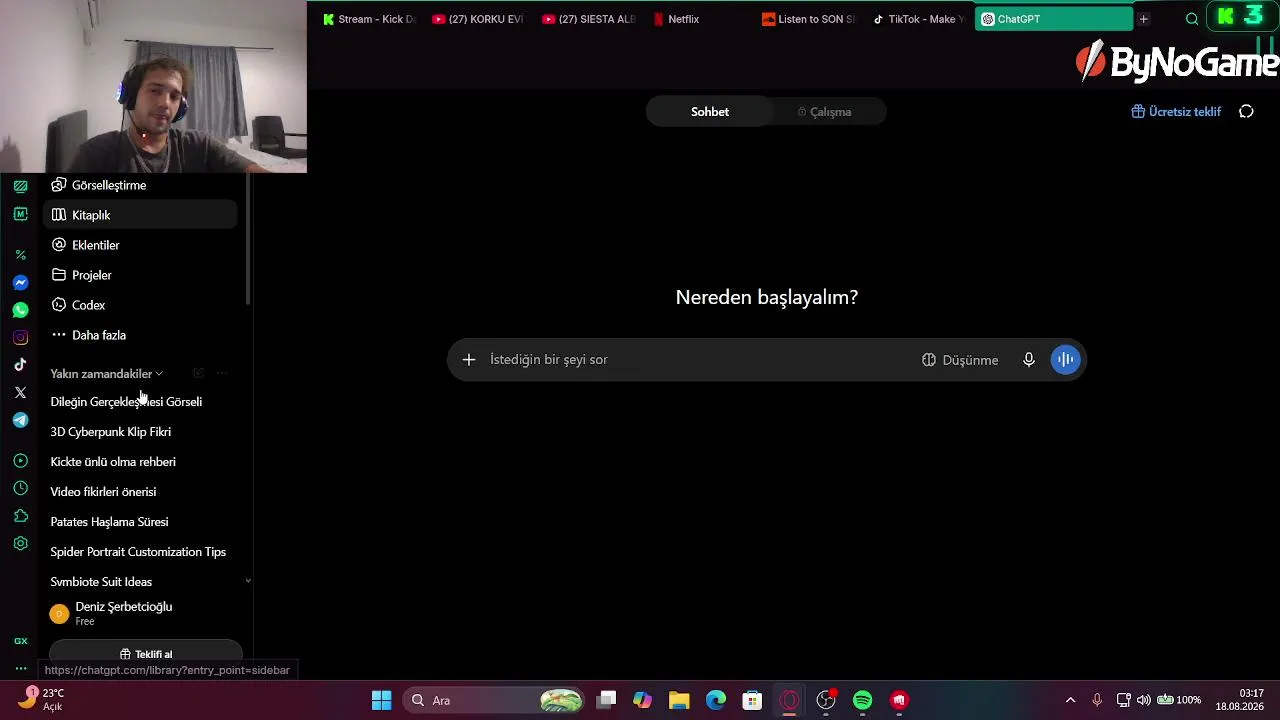Open Messenger from the Opera sidebar
The height and width of the screenshot is (720, 1280).
20,283
